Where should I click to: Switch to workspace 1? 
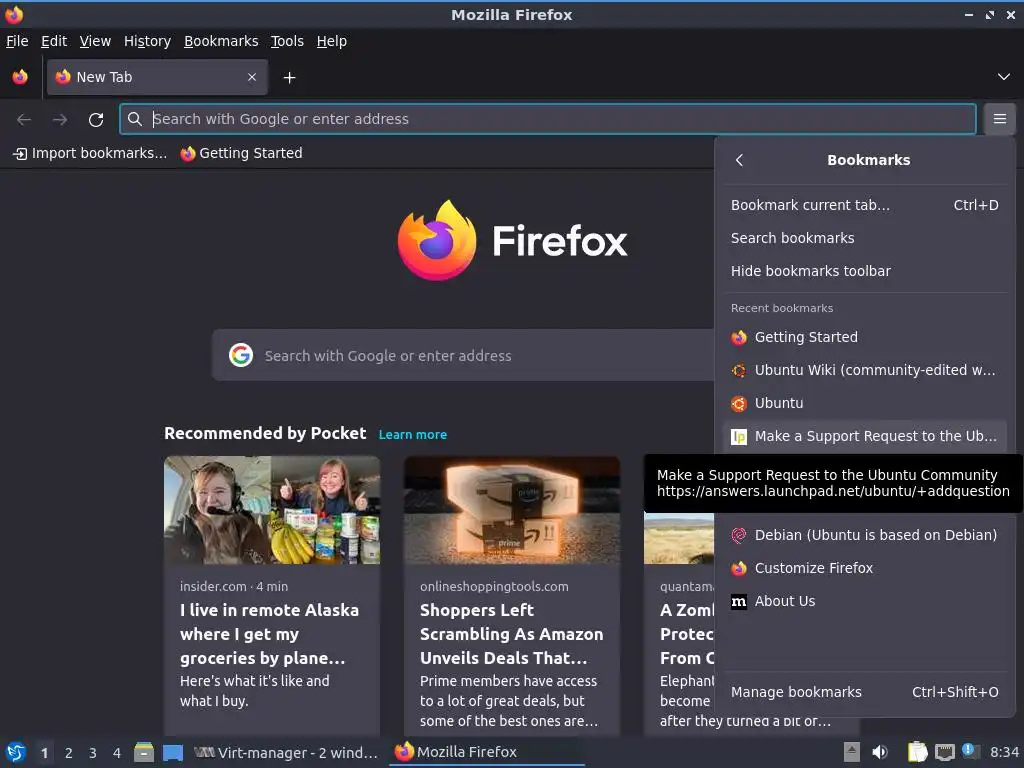pyautogui.click(x=44, y=753)
